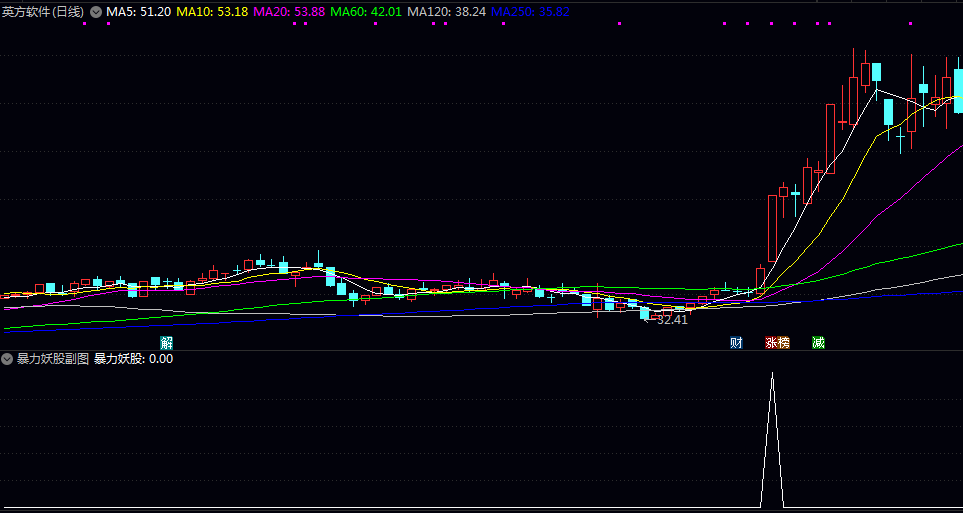
Task: Select the magenta MA20 indicator label
Action: click(x=288, y=12)
